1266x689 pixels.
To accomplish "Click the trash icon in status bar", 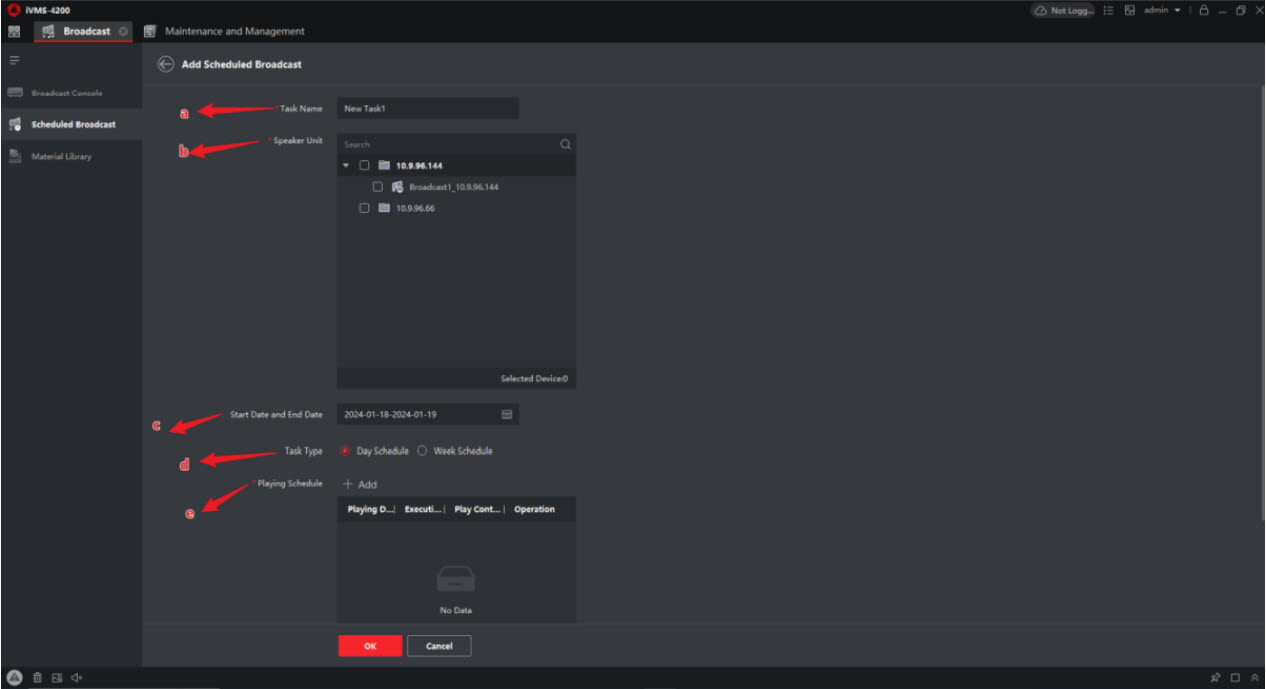I will (37, 678).
